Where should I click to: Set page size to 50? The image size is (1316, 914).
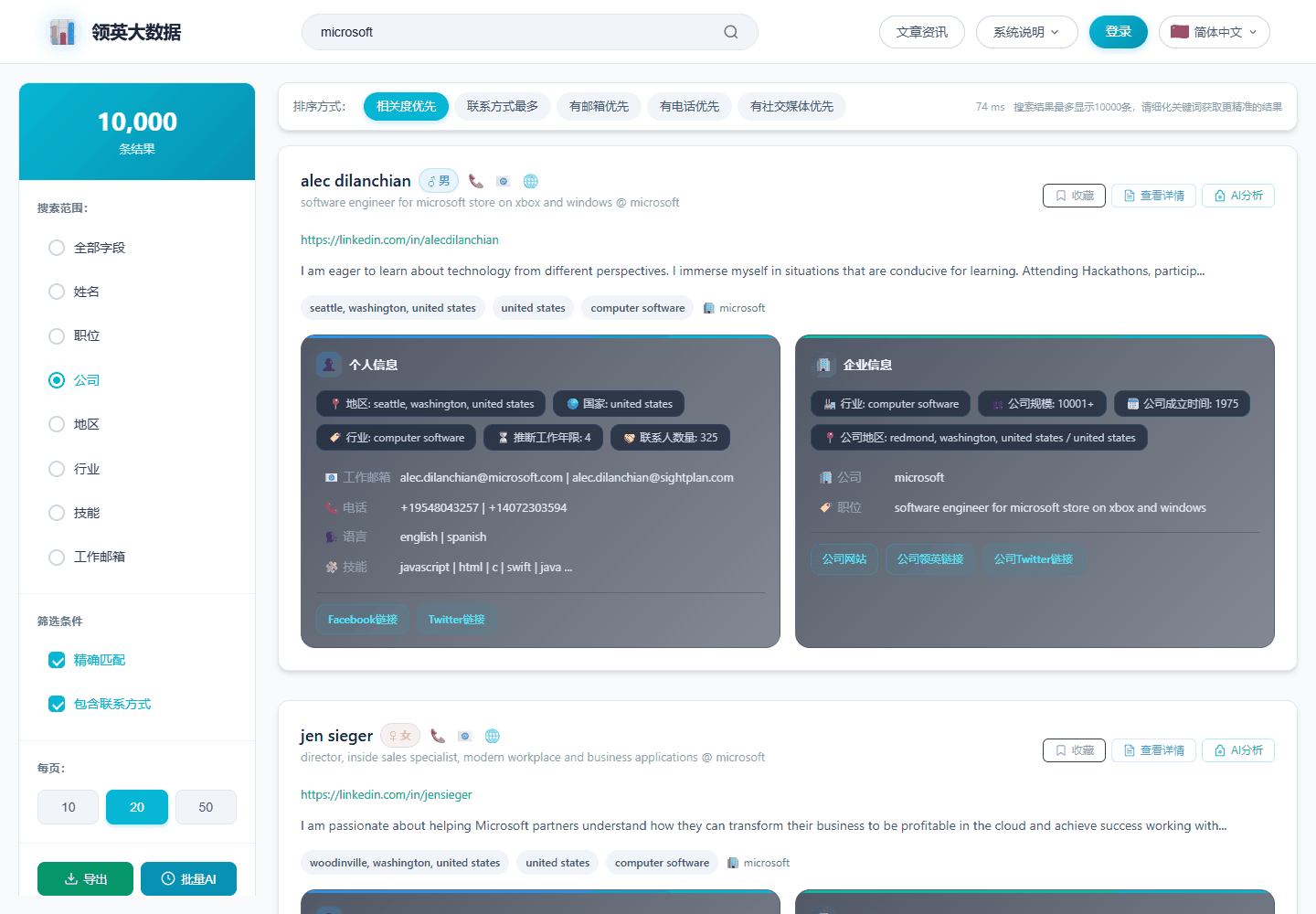206,807
